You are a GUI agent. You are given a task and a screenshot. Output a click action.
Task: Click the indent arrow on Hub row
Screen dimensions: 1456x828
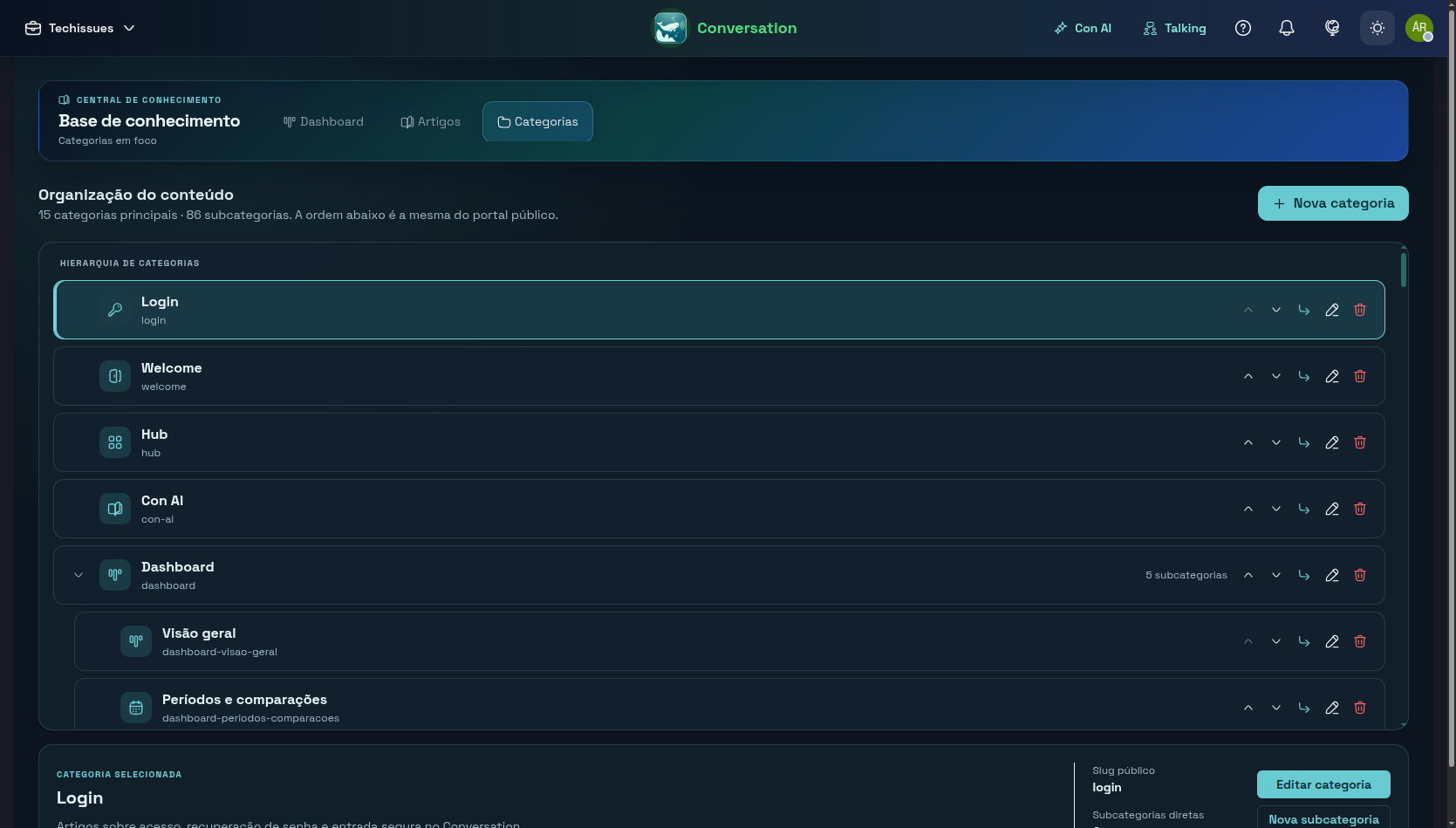tap(1304, 442)
